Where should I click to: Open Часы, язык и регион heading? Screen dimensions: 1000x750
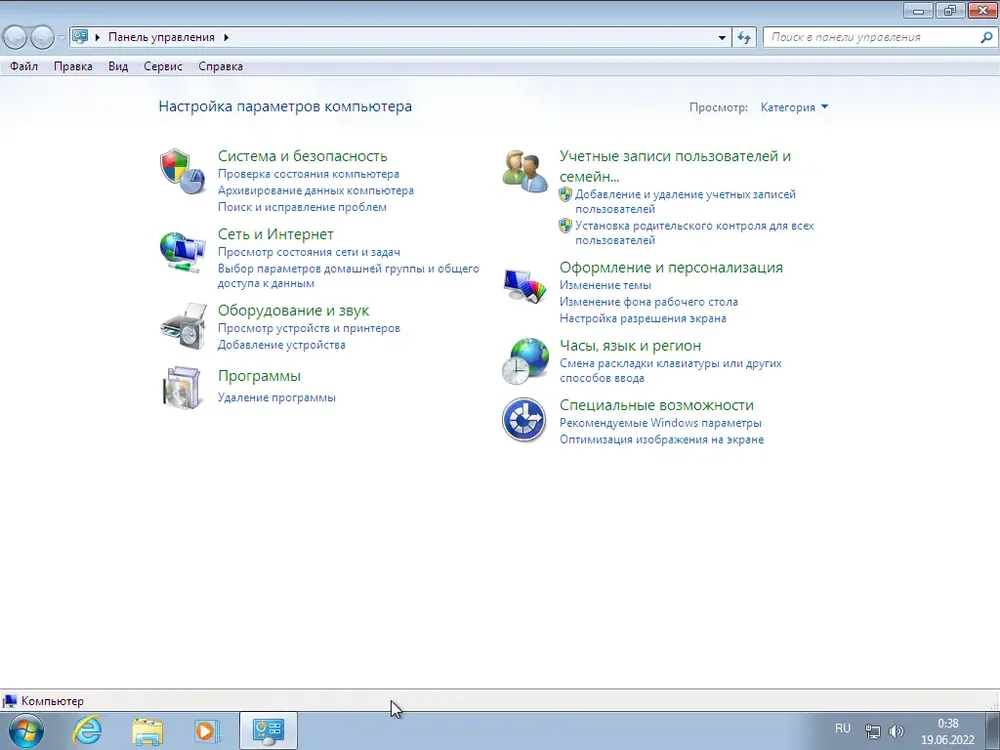(630, 346)
